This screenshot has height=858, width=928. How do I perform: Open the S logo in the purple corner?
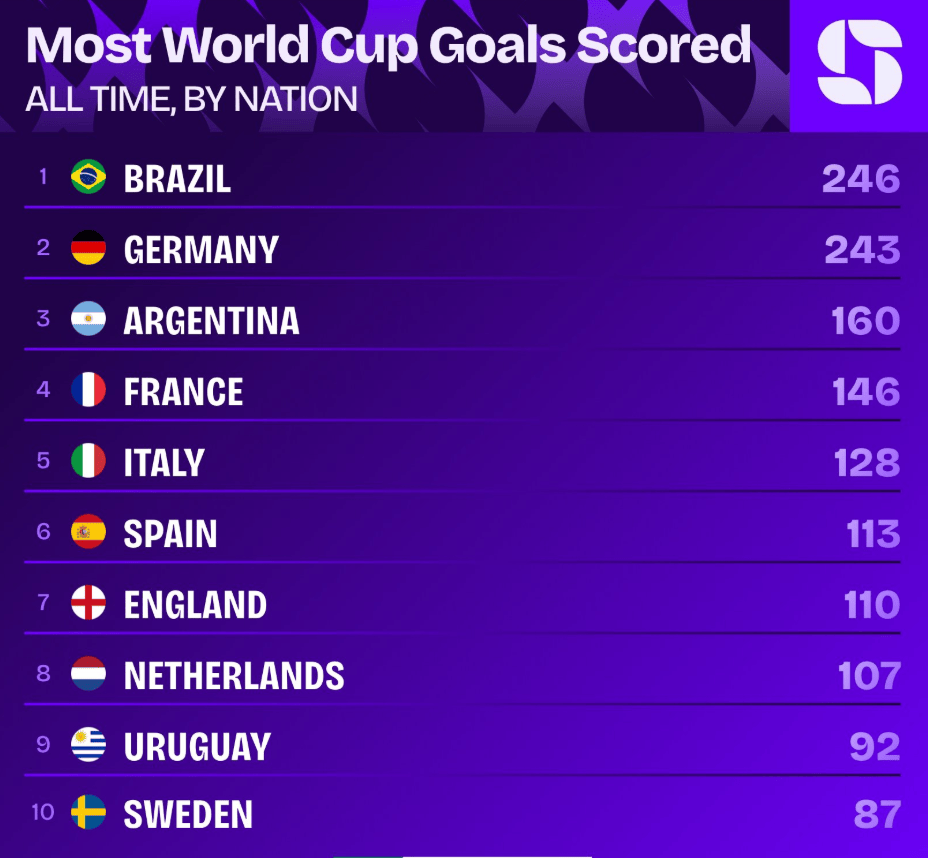(x=859, y=62)
